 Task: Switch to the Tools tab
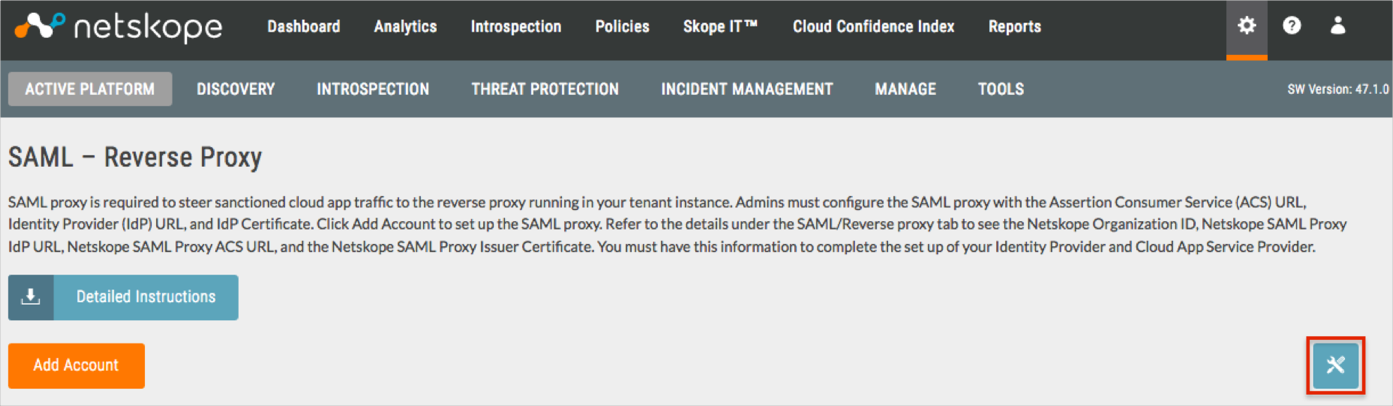click(x=1000, y=89)
